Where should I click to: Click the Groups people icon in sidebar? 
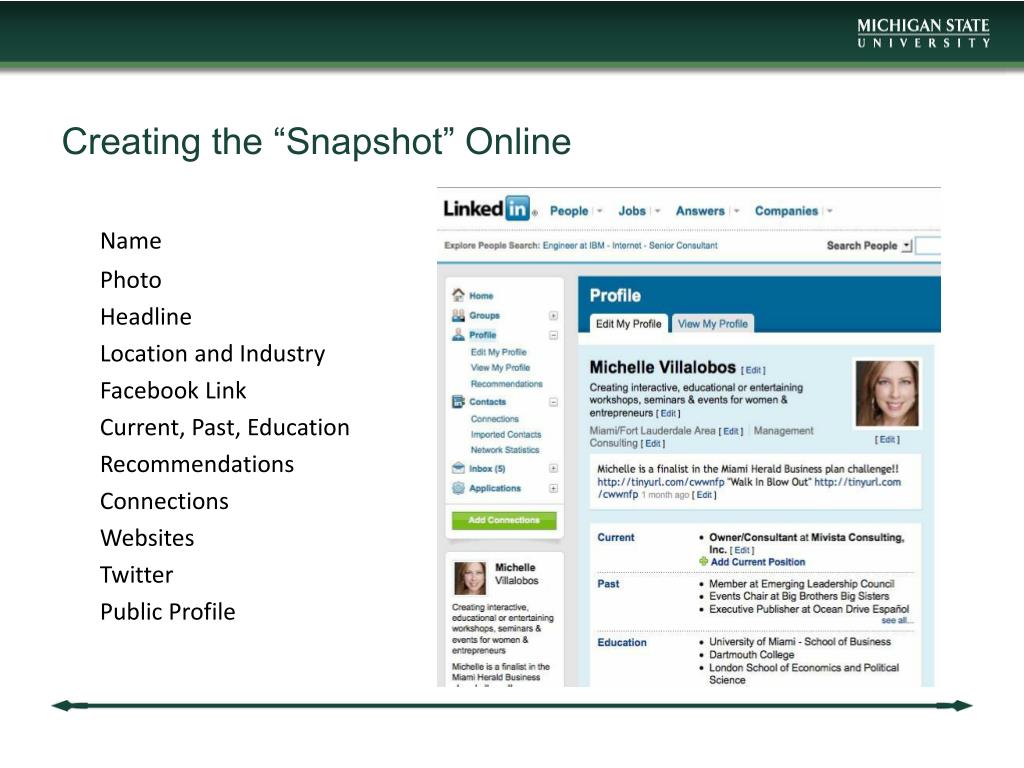click(x=458, y=315)
